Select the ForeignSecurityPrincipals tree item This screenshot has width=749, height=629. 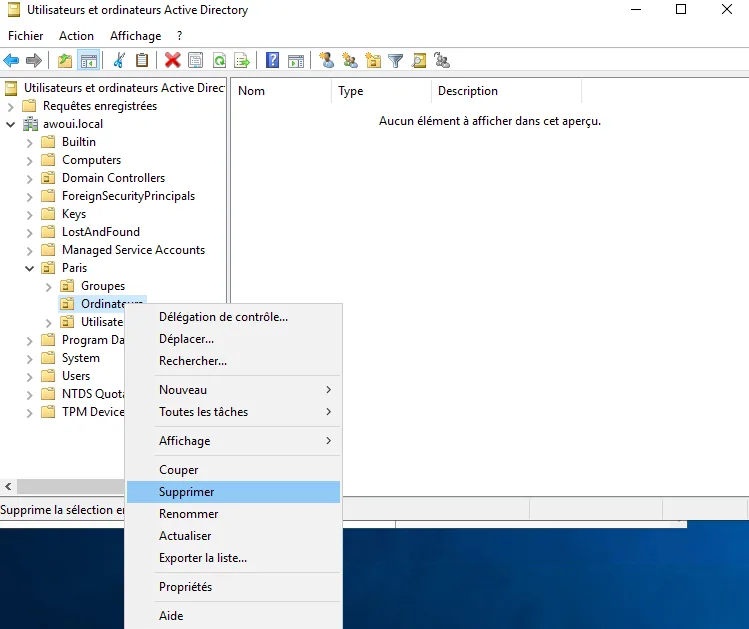tap(128, 196)
